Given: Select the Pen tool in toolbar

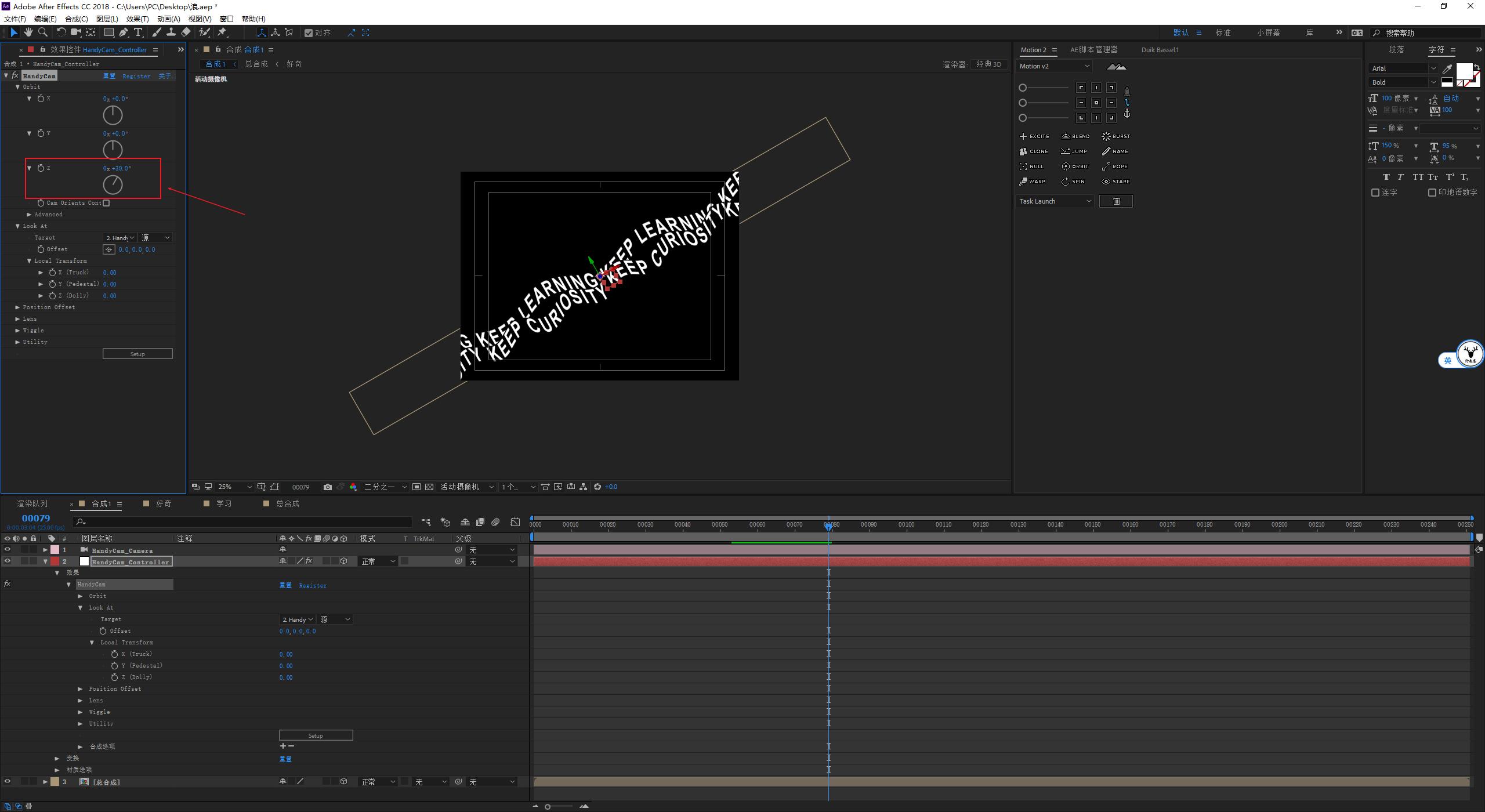Looking at the screenshot, I should pos(124,32).
